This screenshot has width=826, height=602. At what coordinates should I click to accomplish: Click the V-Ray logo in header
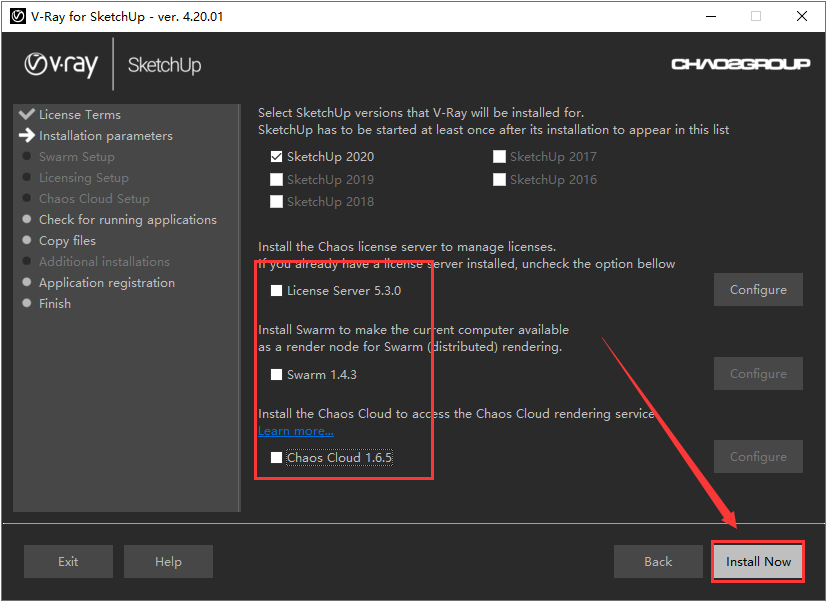tap(61, 65)
